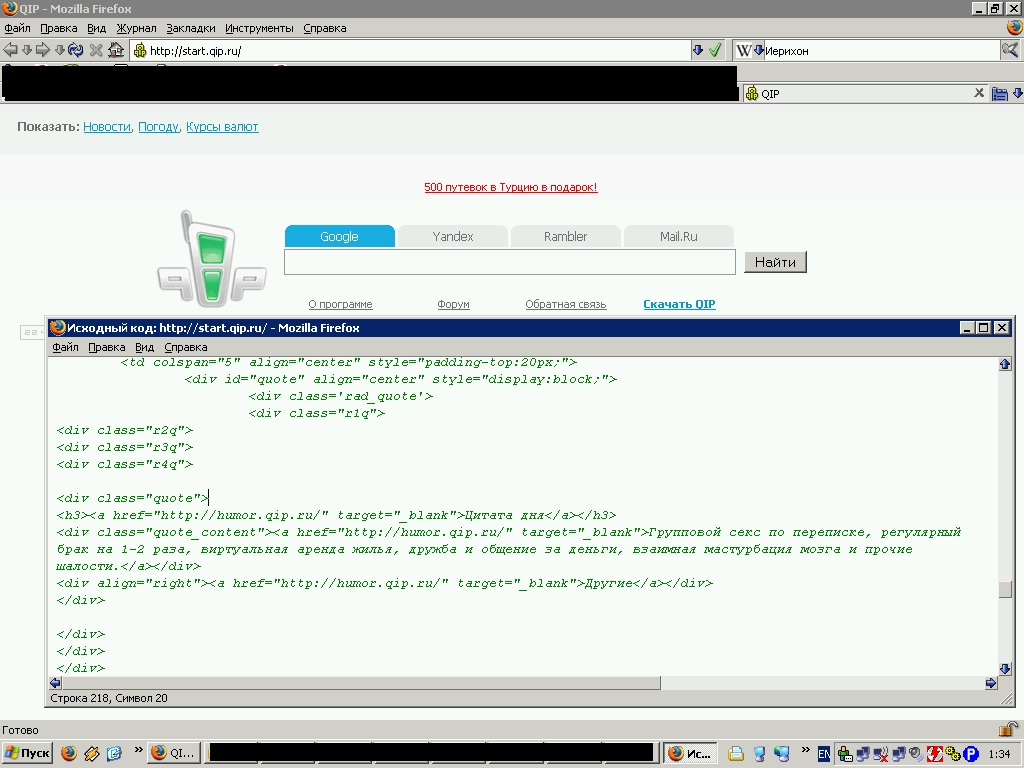Switch to source code window taskbar button
This screenshot has height=768, width=1024.
coord(690,753)
